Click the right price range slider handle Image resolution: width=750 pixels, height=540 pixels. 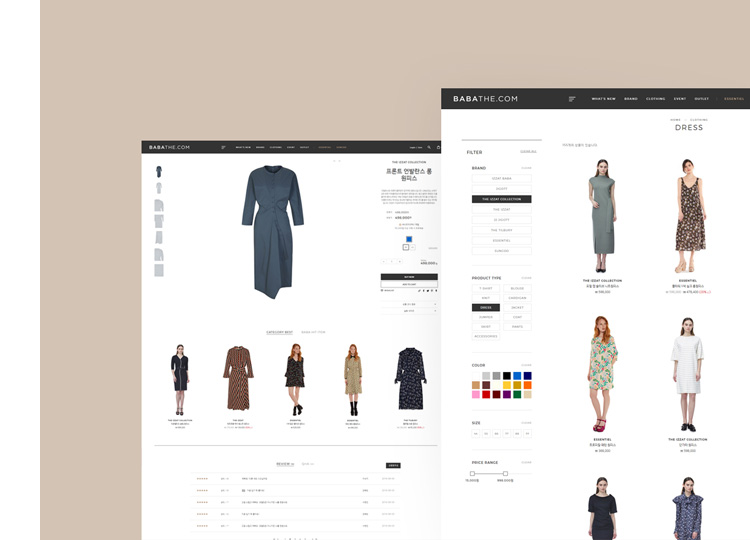[506, 473]
